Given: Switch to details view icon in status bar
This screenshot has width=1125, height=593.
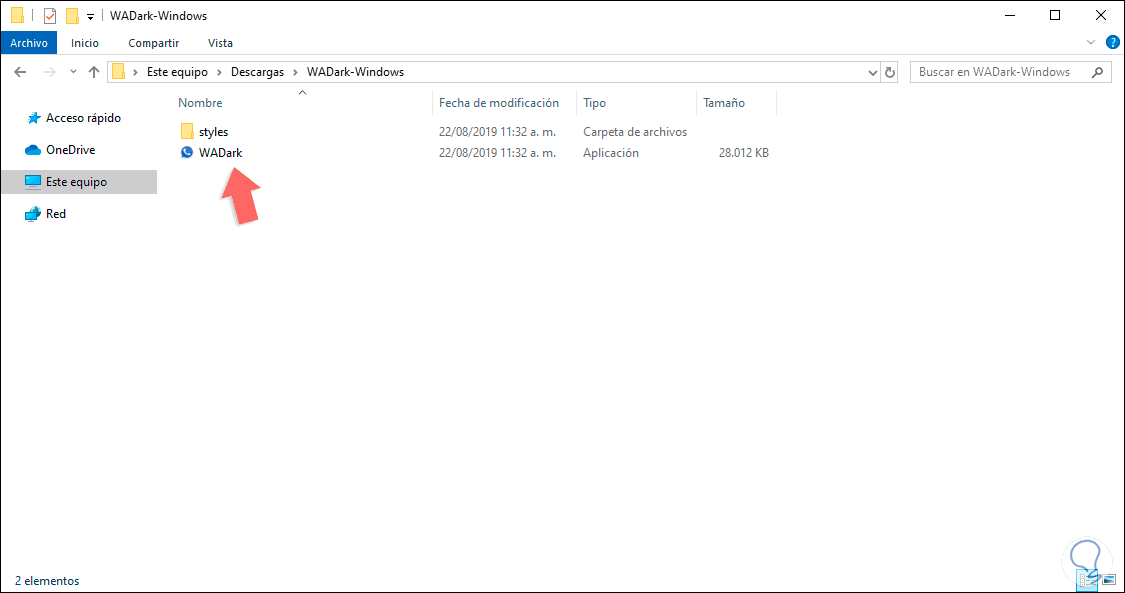Looking at the screenshot, I should click(1088, 581).
